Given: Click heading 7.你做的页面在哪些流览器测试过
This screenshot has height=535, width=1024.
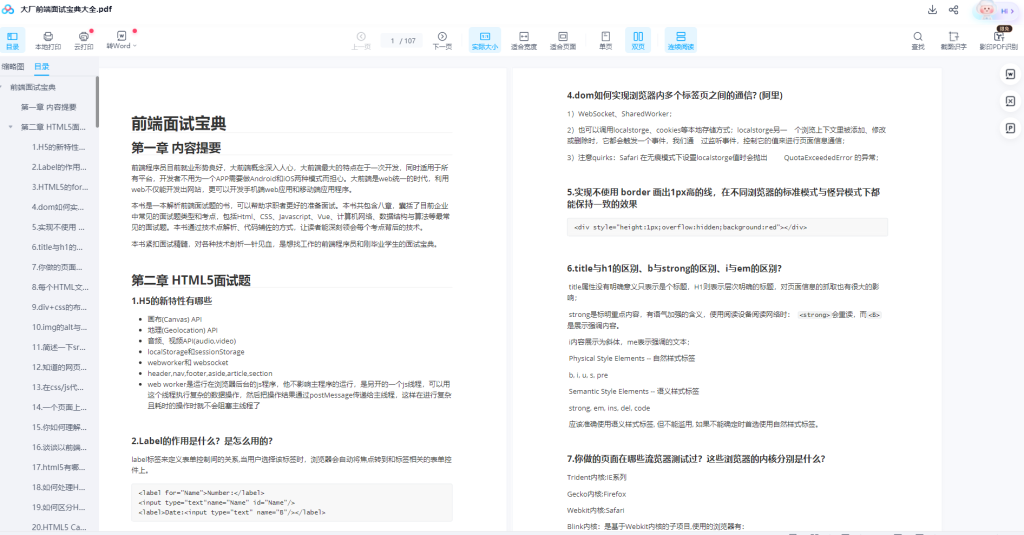Looking at the screenshot, I should click(696, 459).
